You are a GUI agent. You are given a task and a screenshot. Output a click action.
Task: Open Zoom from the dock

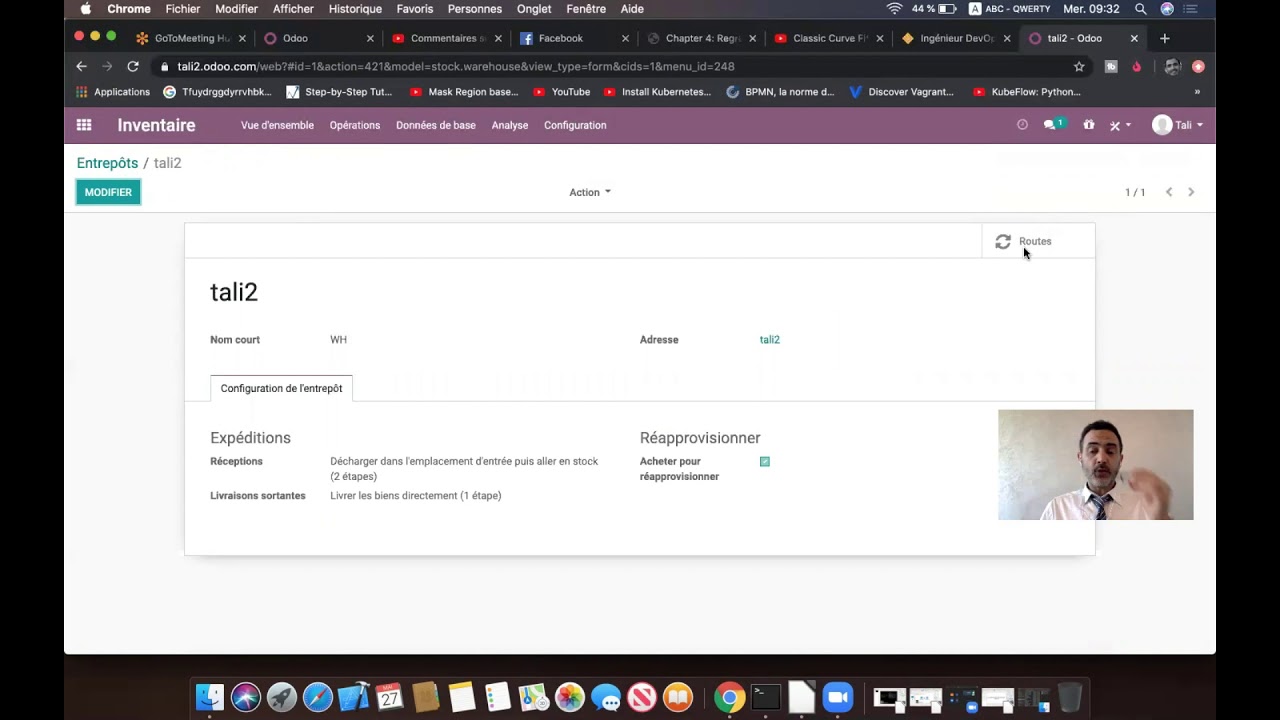838,697
